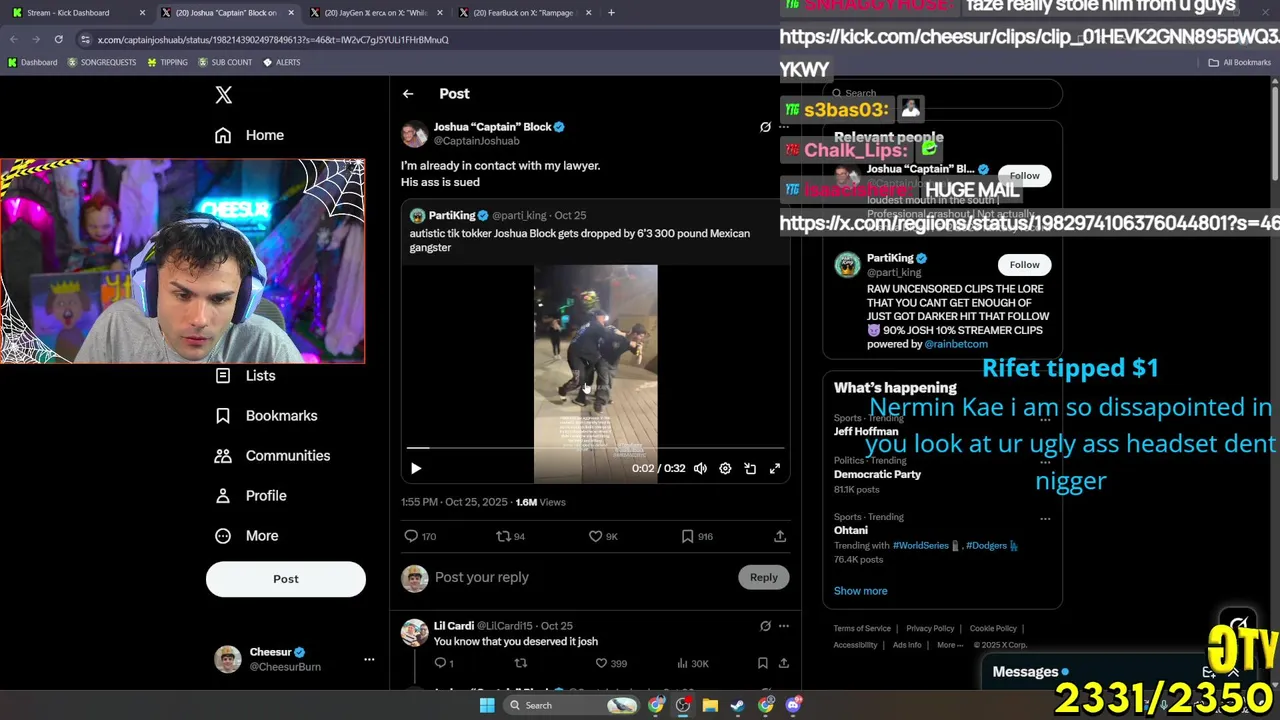Seek along the video progress bar
This screenshot has width=1280, height=720.
click(x=595, y=448)
